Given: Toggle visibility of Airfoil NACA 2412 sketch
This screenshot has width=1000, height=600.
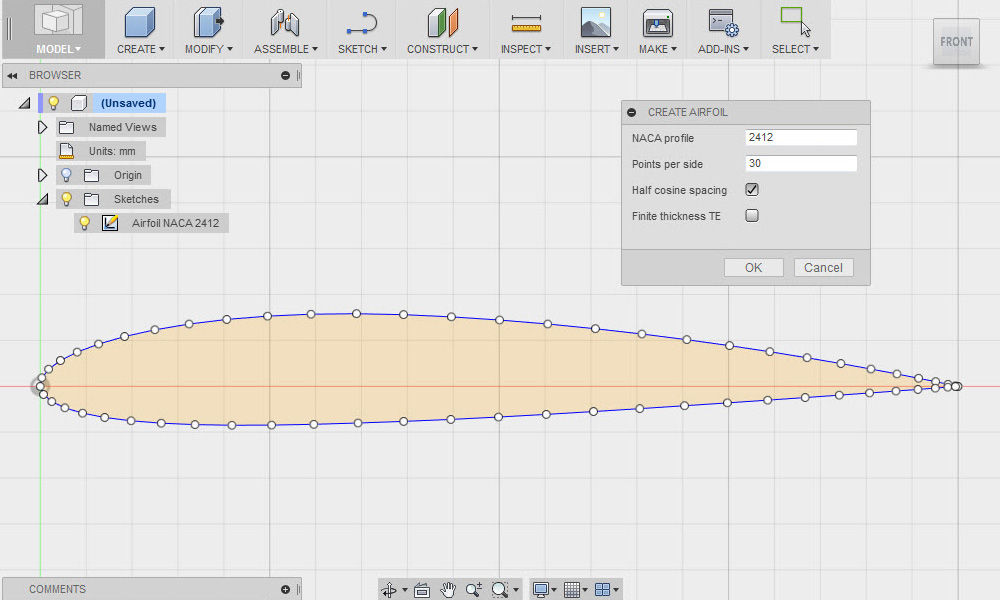Looking at the screenshot, I should pos(84,223).
